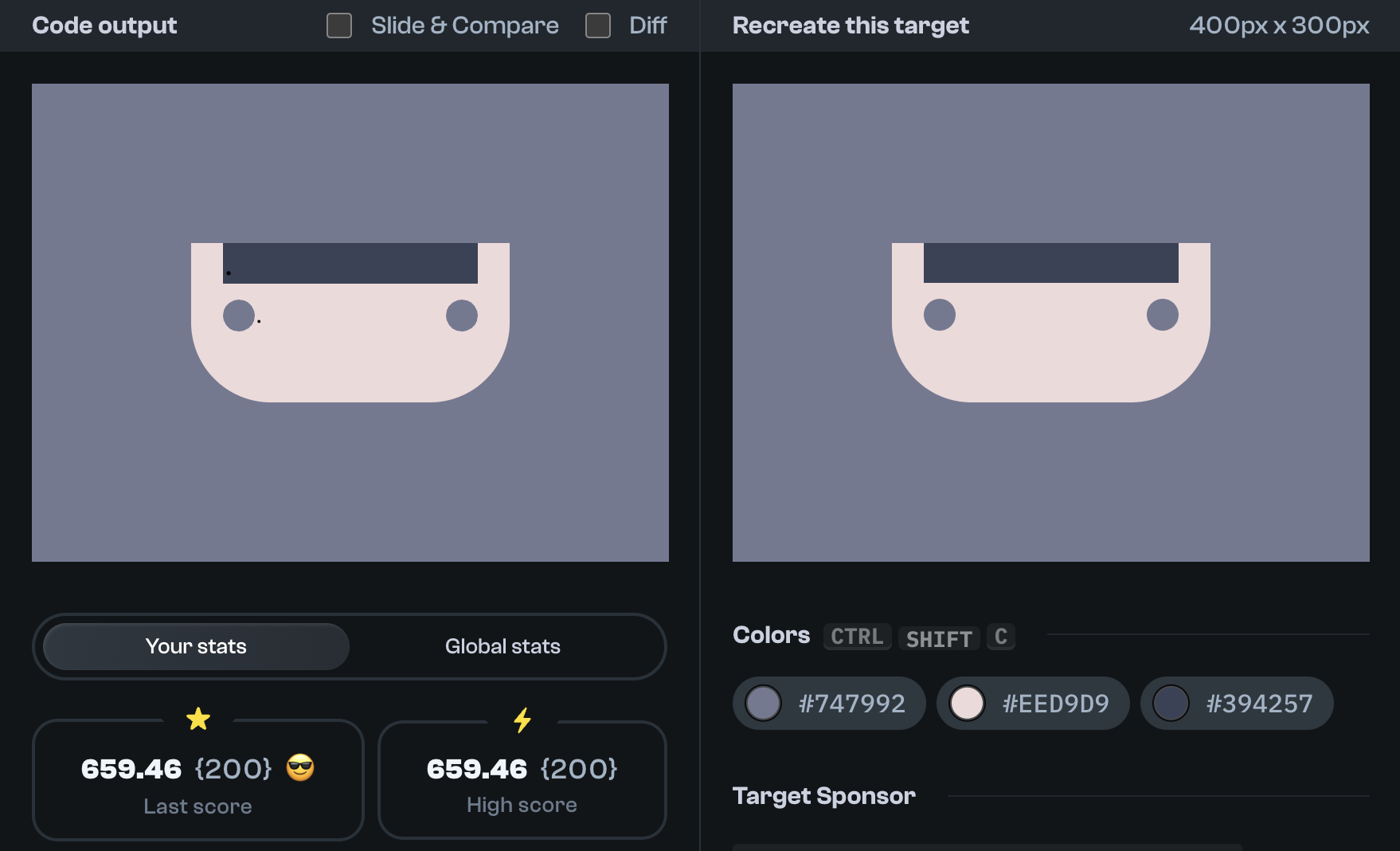Click the yellow star icon above Last score
1400x851 pixels.
(198, 719)
